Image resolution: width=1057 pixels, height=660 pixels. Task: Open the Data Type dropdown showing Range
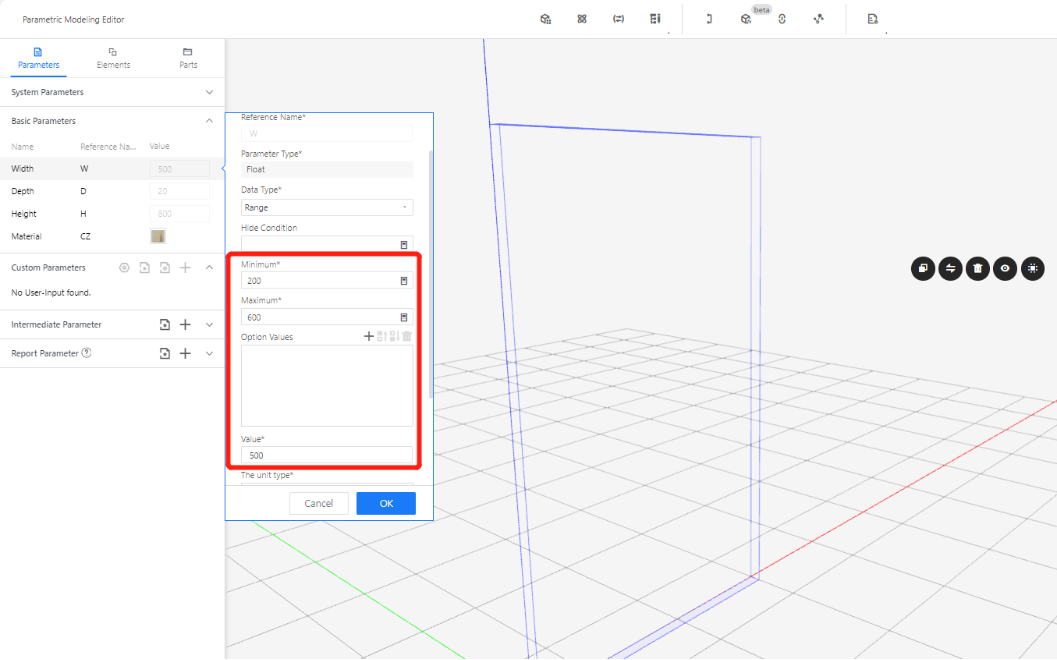[x=327, y=208]
